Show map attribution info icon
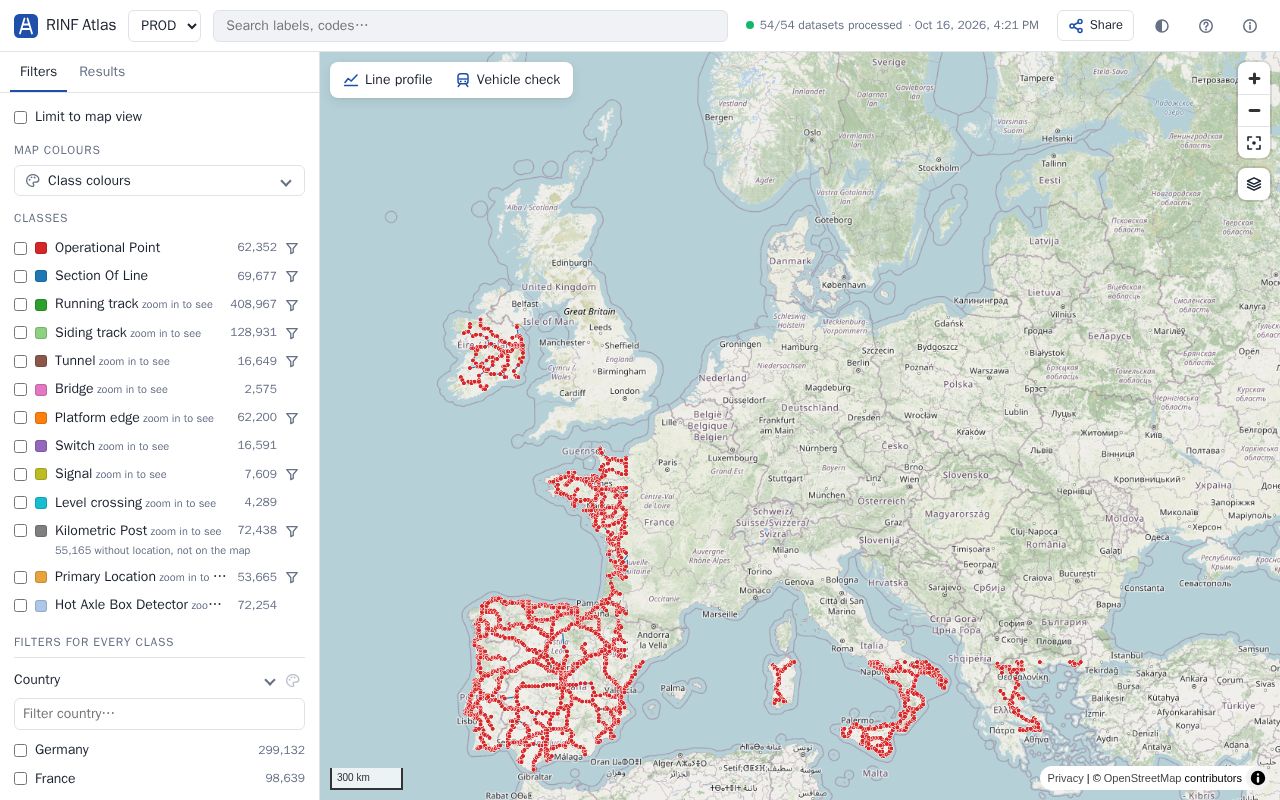The height and width of the screenshot is (800, 1280). pos(1258,778)
